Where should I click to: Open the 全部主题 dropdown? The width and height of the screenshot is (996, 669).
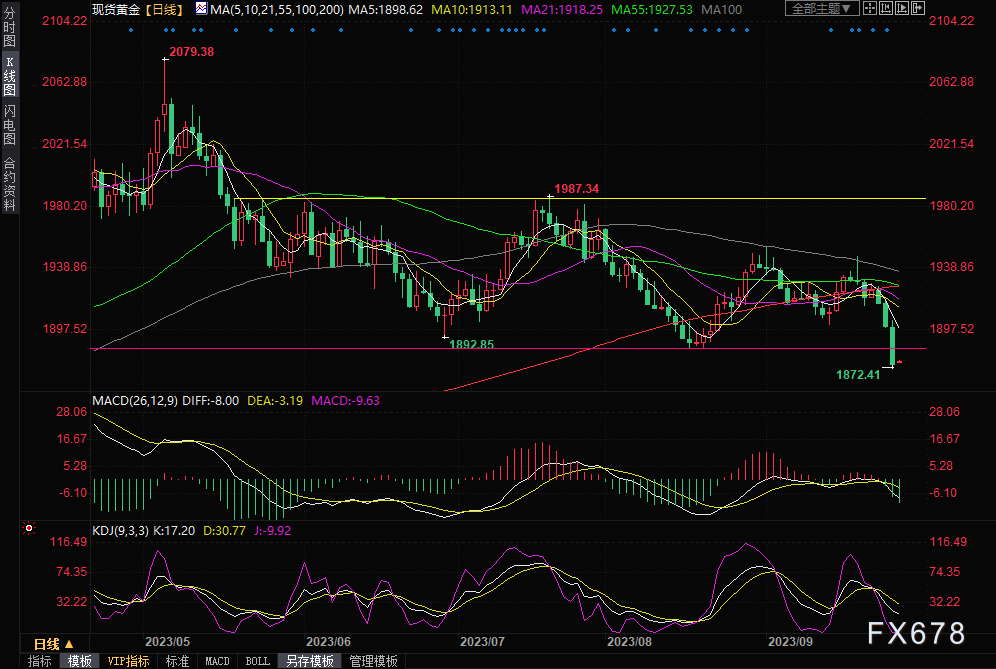pyautogui.click(x=821, y=9)
